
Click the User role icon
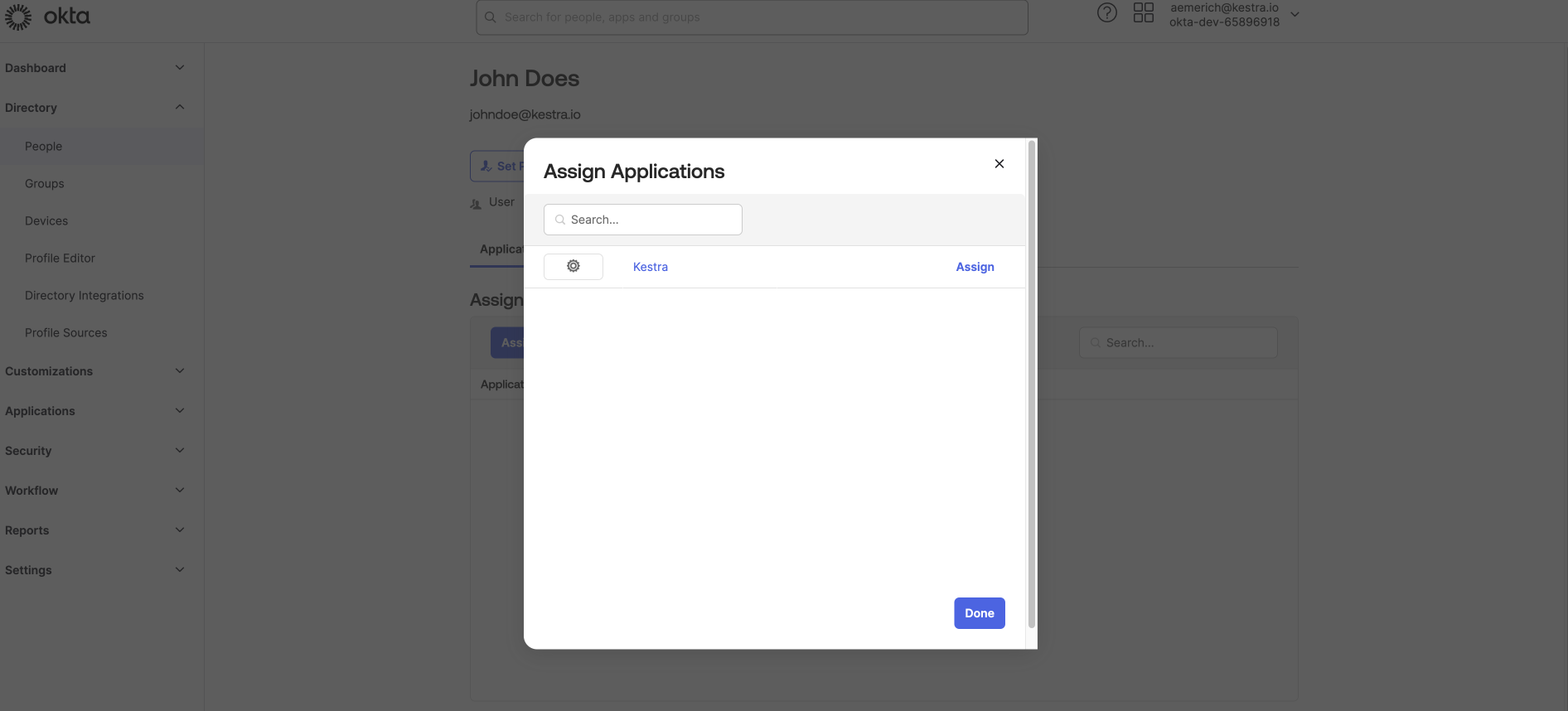(x=476, y=204)
